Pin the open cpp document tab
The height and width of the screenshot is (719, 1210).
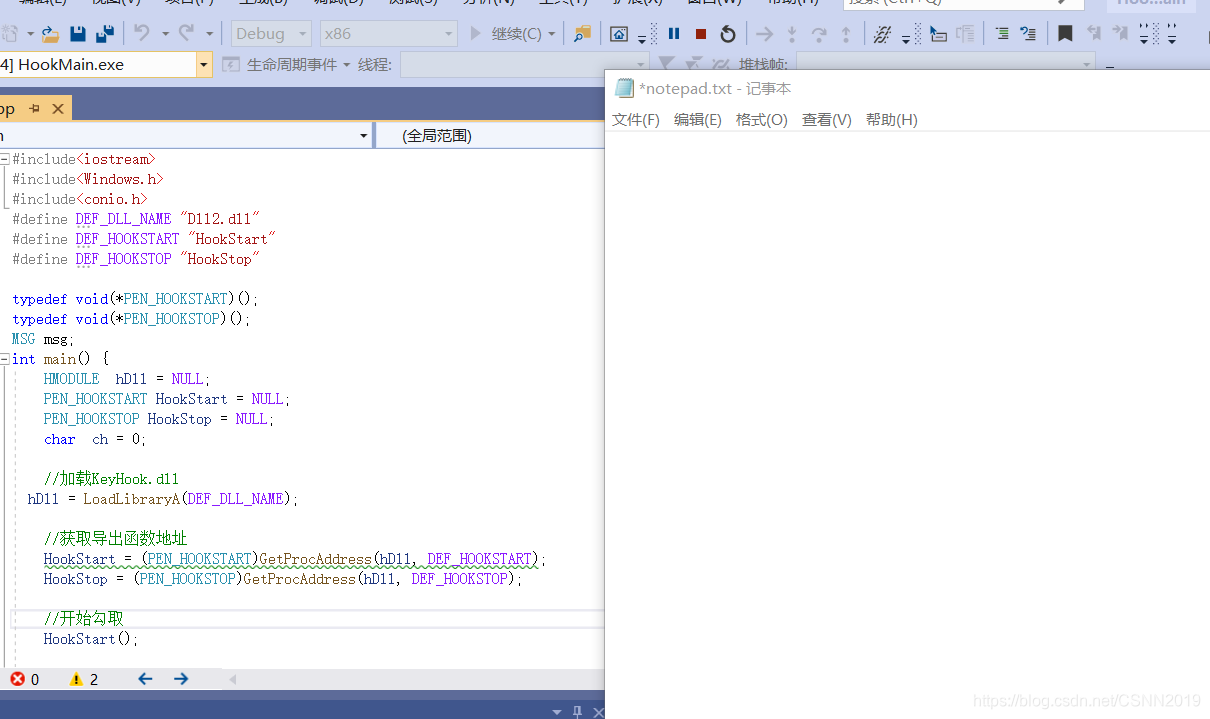pos(34,108)
